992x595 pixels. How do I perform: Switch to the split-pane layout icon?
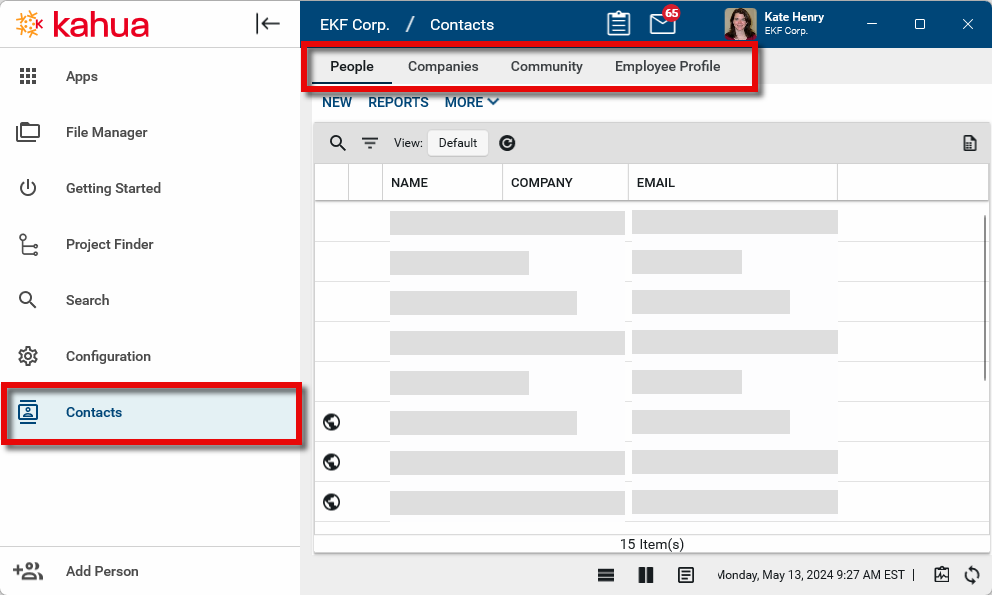click(x=645, y=575)
